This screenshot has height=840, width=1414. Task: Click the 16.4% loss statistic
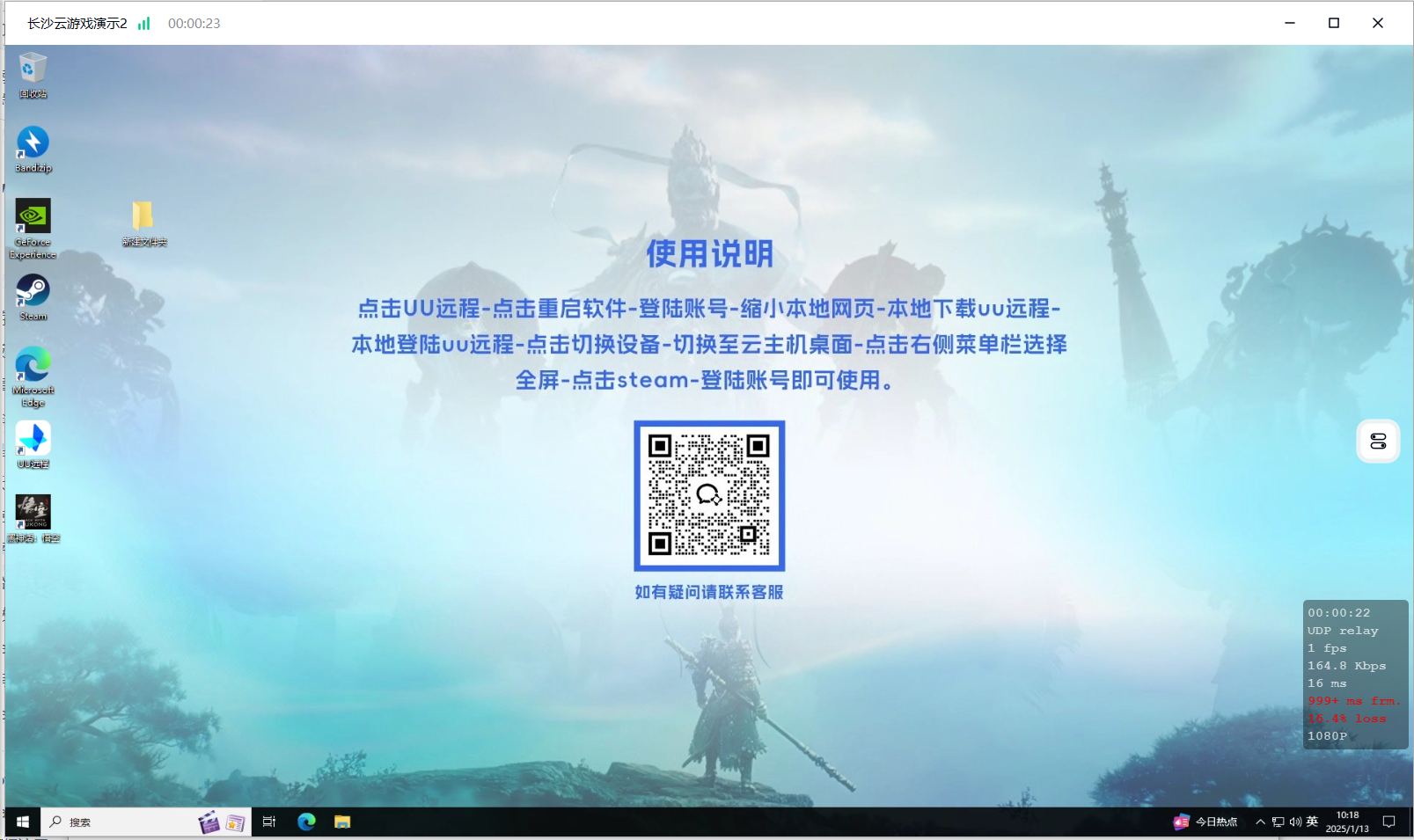coord(1346,719)
